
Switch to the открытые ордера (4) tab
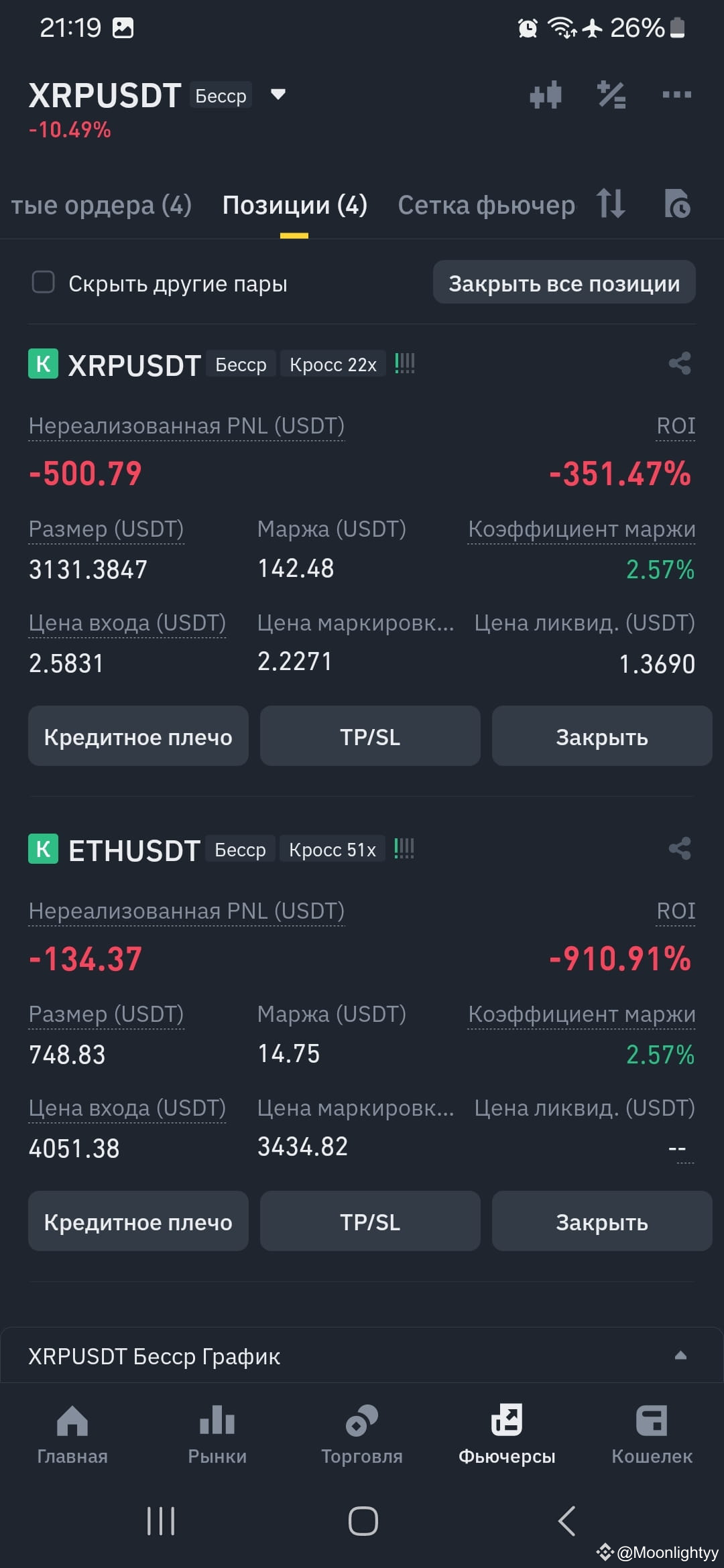point(101,205)
